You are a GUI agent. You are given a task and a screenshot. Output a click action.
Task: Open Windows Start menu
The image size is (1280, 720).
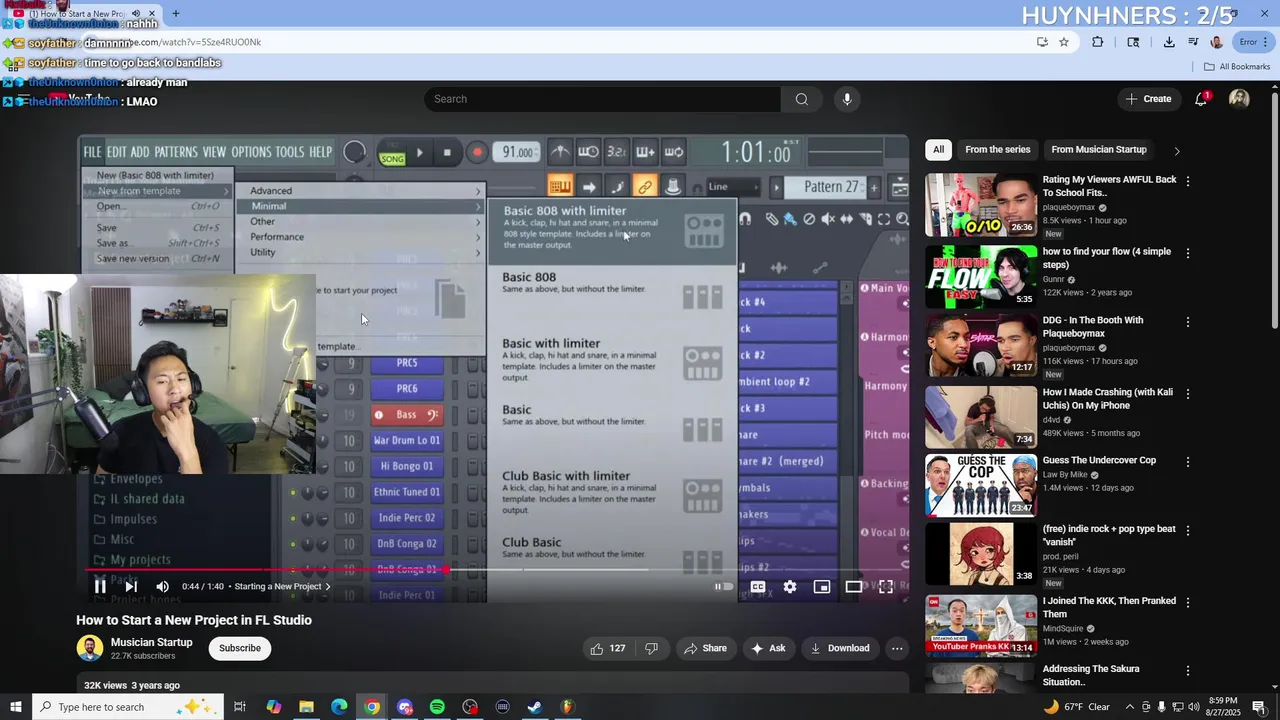coord(16,707)
